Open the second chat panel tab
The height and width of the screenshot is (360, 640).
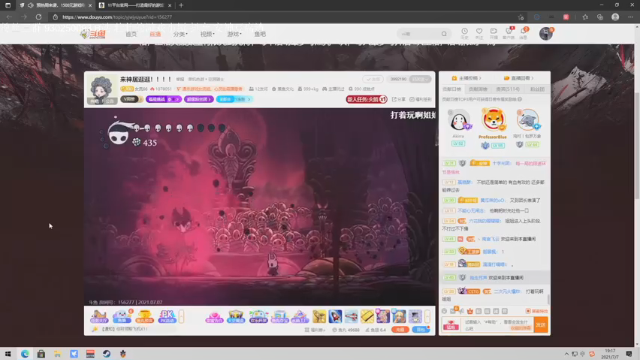click(x=478, y=89)
